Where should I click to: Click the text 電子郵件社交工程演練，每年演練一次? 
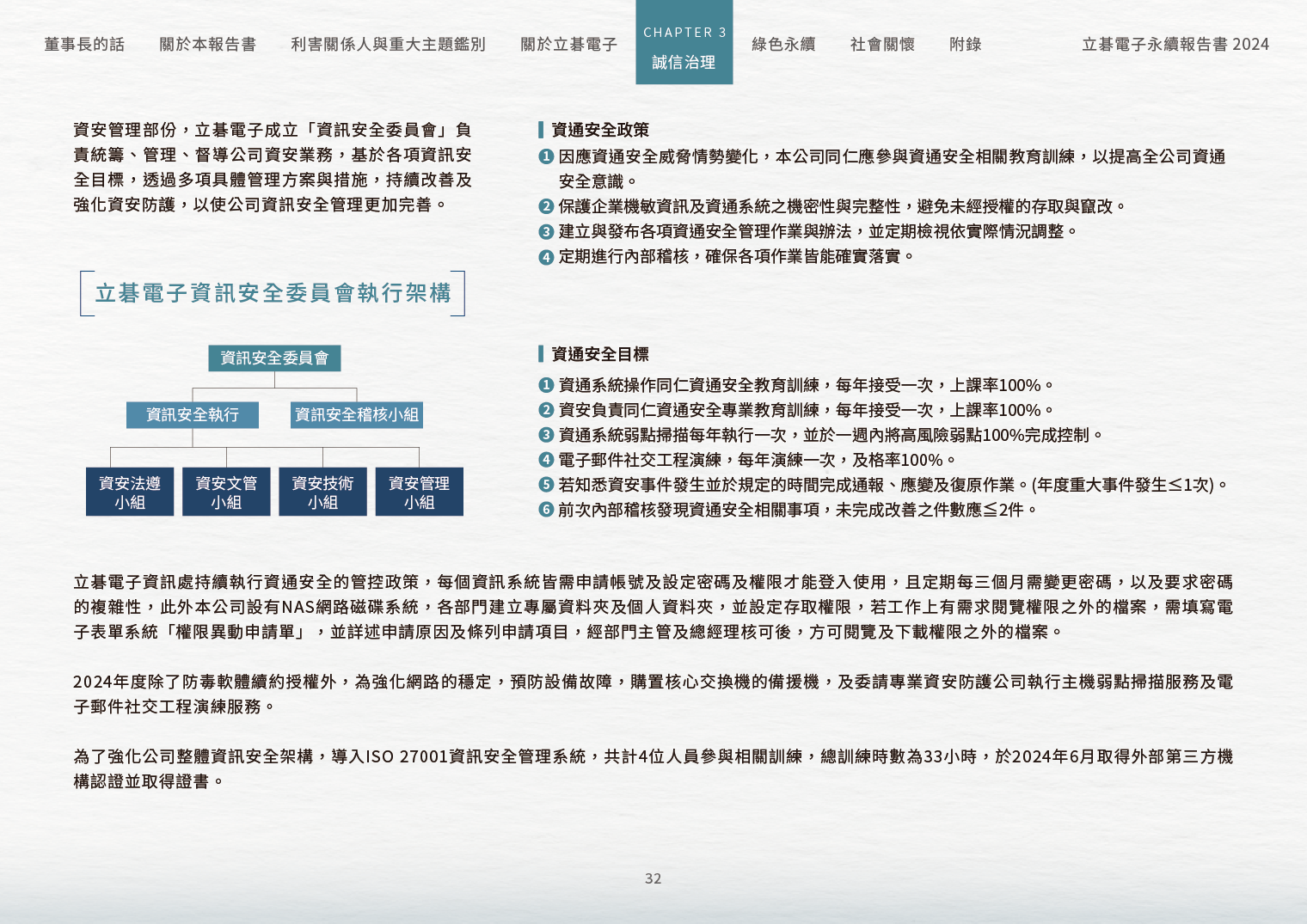tap(698, 460)
